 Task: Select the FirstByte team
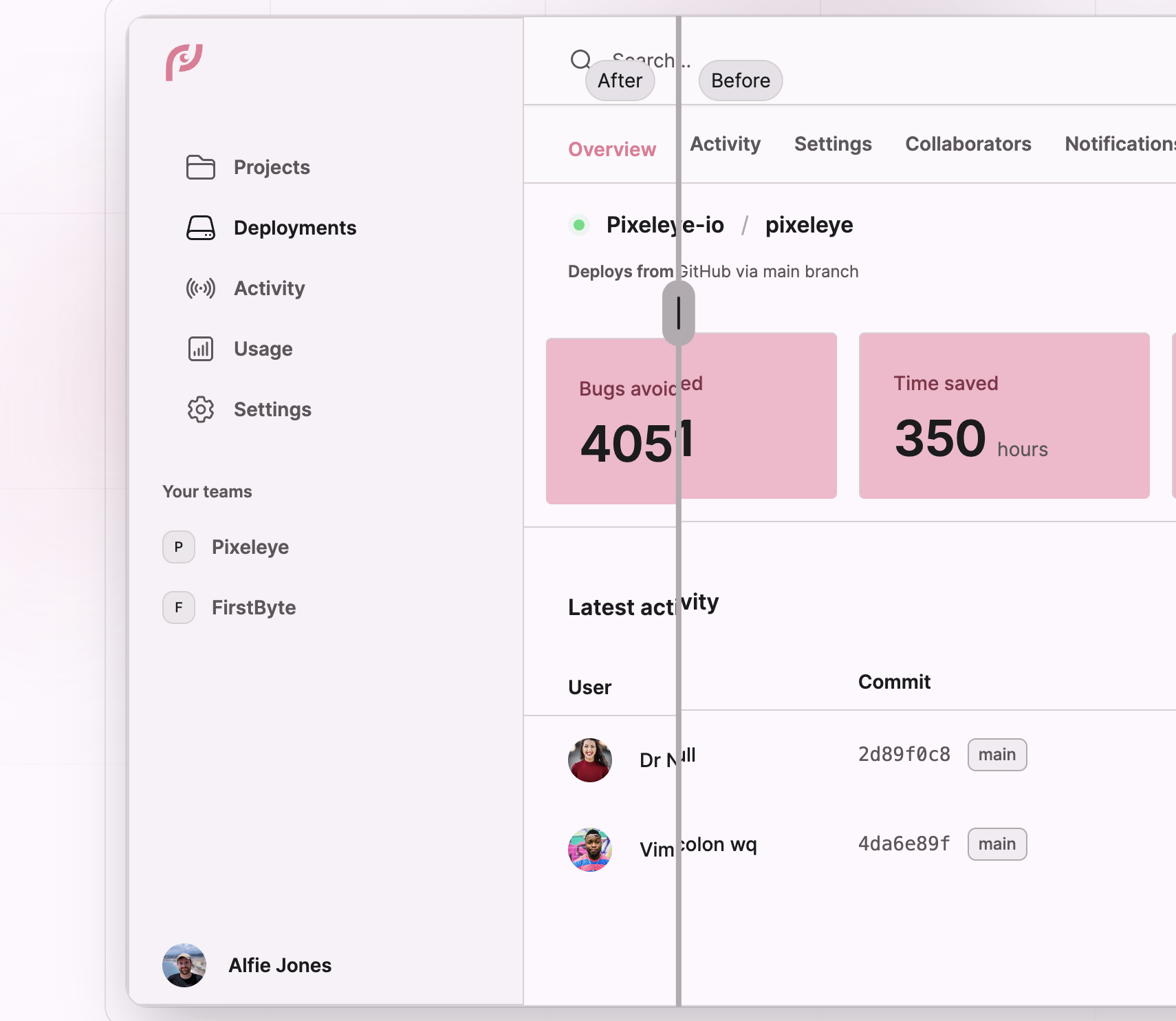coord(253,608)
